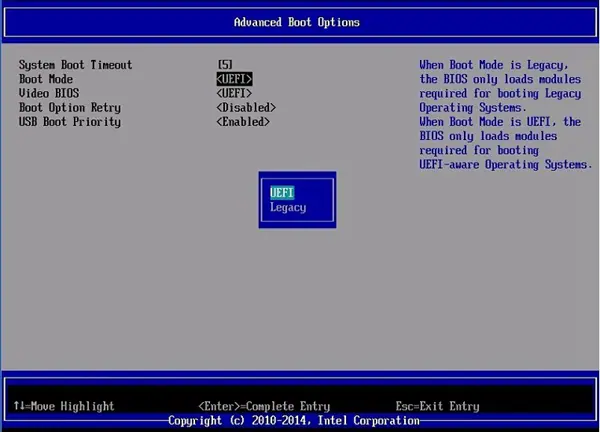Viewport: 600px width, 432px height.
Task: Select the USB Boot Priority label
Action: click(x=70, y=122)
